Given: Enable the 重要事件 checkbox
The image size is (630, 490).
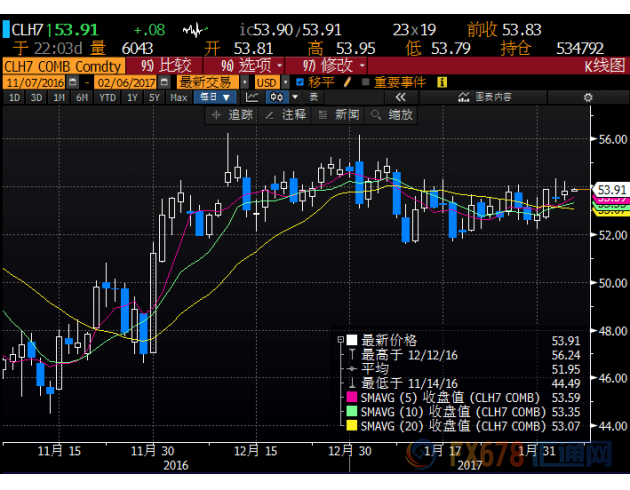Looking at the screenshot, I should pyautogui.click(x=364, y=82).
